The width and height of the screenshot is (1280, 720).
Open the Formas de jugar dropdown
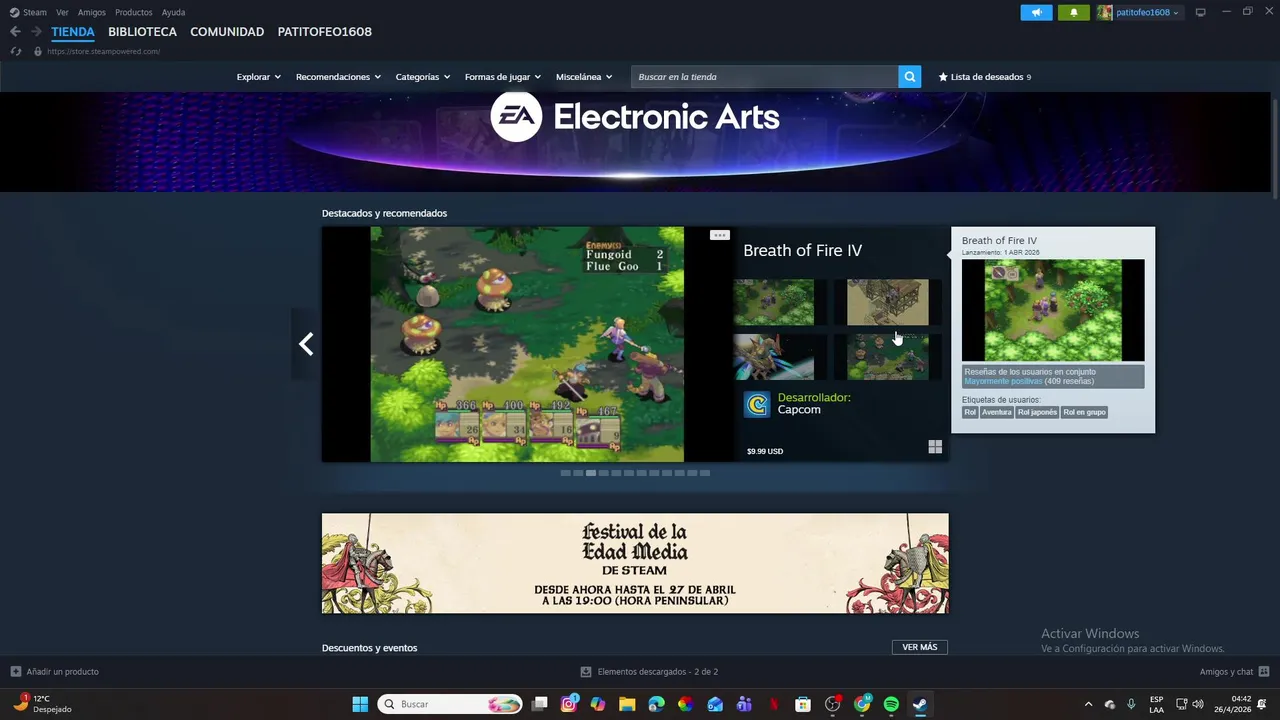(x=503, y=77)
